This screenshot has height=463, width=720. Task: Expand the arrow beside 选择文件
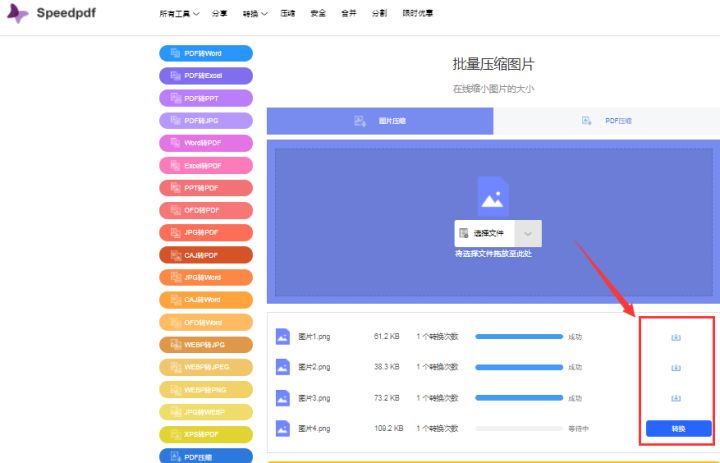528,233
